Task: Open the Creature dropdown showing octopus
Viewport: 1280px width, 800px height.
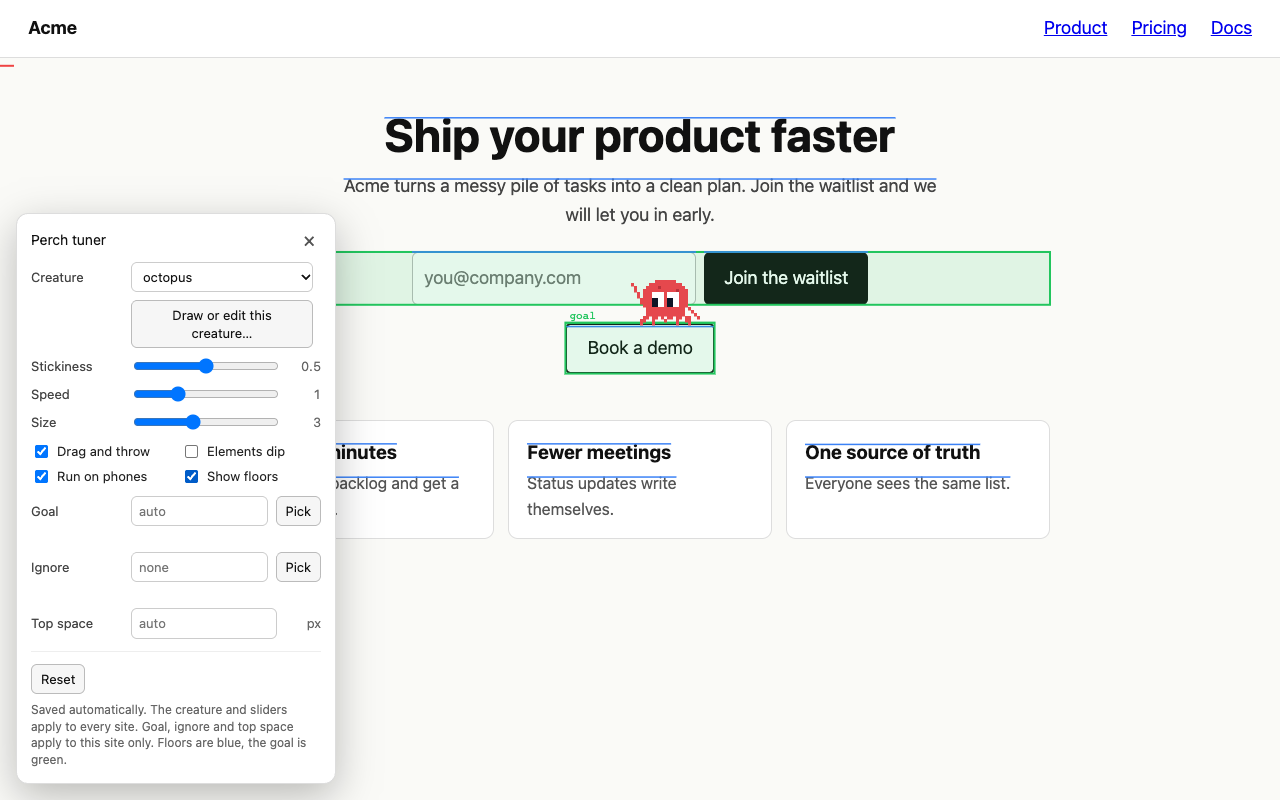Action: pos(222,277)
